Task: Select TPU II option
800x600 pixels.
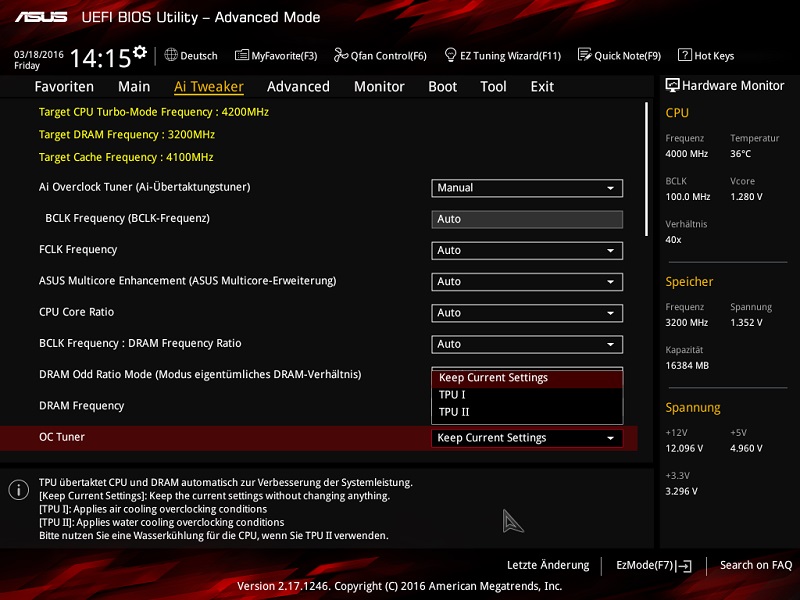Action: tap(527, 412)
